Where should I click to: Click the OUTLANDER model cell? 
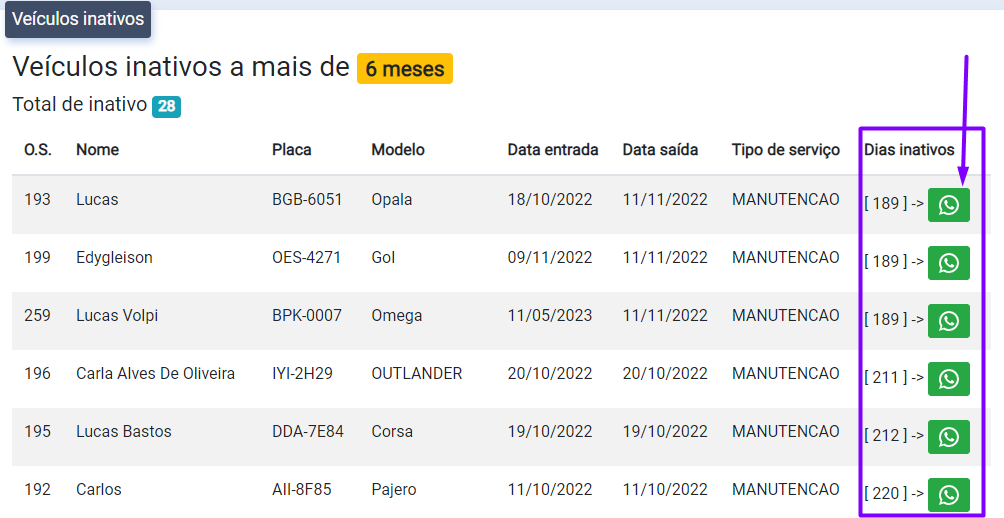(x=417, y=374)
